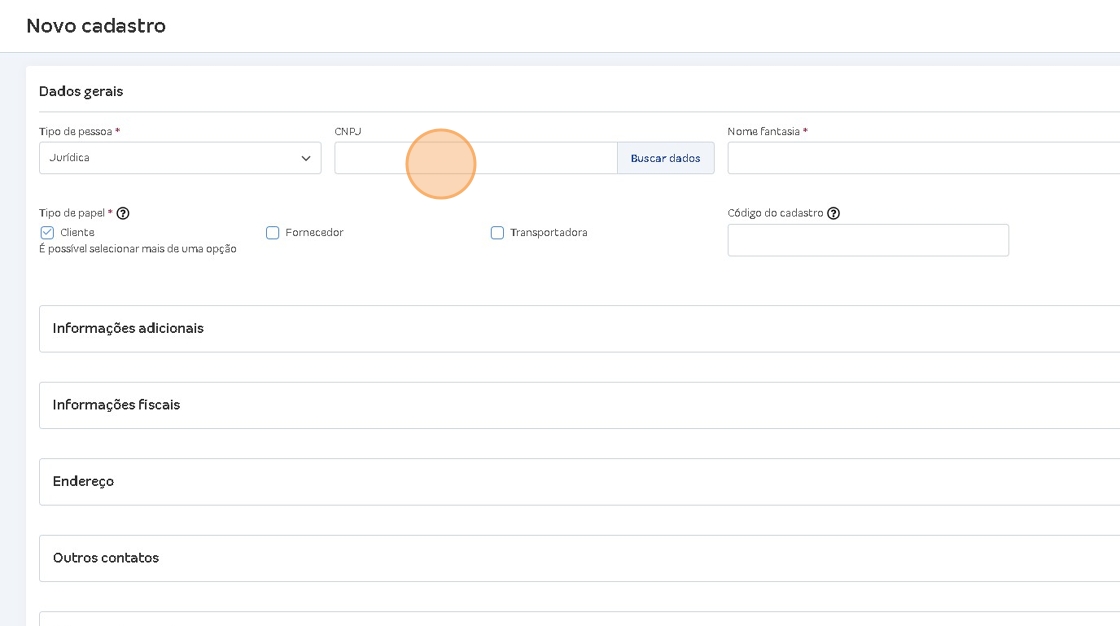Screen dimensions: 1120x626
Task: Enable the Fornecedor checkbox
Action: click(272, 232)
